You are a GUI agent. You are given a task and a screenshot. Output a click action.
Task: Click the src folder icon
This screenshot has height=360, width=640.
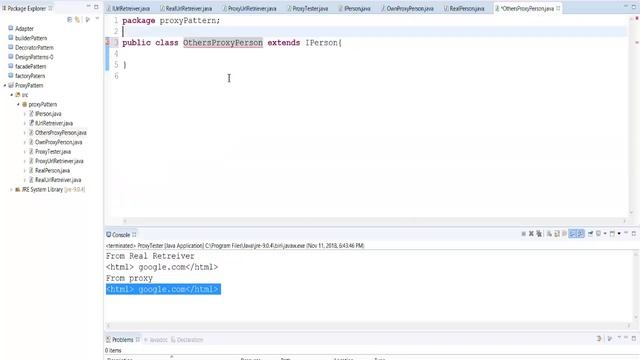[x=18, y=95]
